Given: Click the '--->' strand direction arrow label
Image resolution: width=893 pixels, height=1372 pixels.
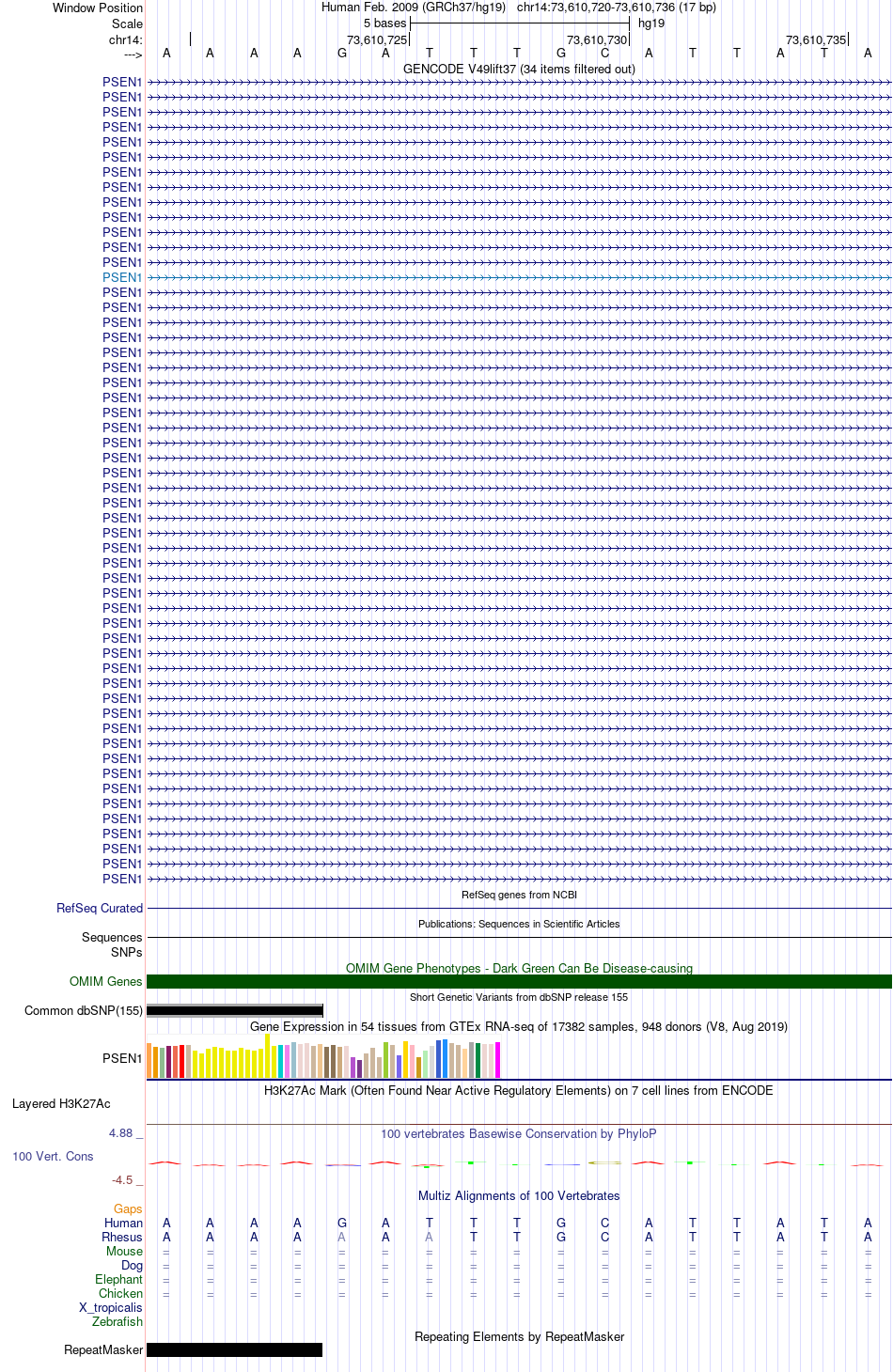Looking at the screenshot, I should pyautogui.click(x=133, y=55).
